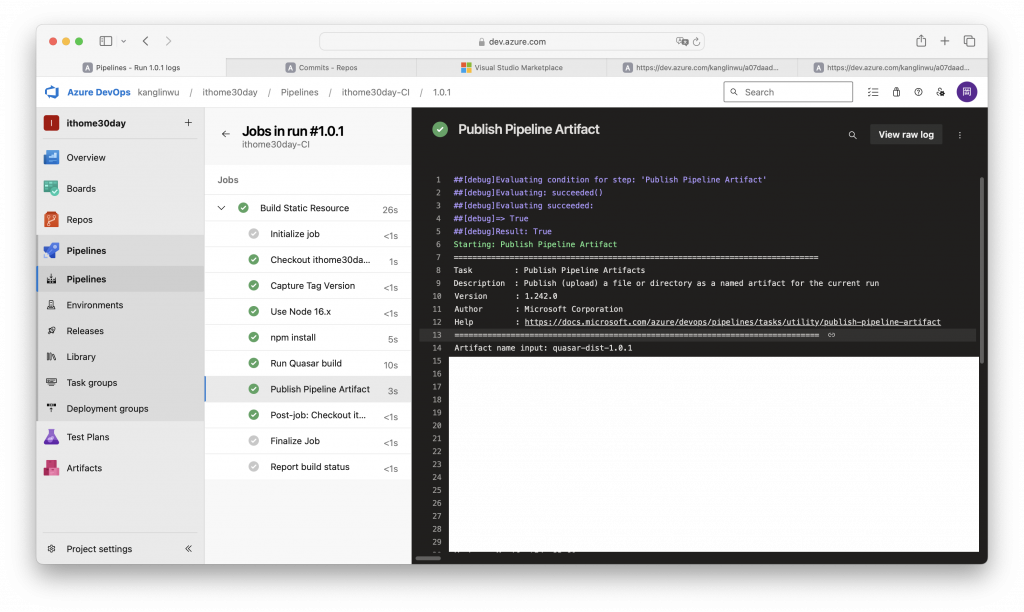The width and height of the screenshot is (1024, 612).
Task: Select the Run Quasar build step
Action: pyautogui.click(x=308, y=363)
